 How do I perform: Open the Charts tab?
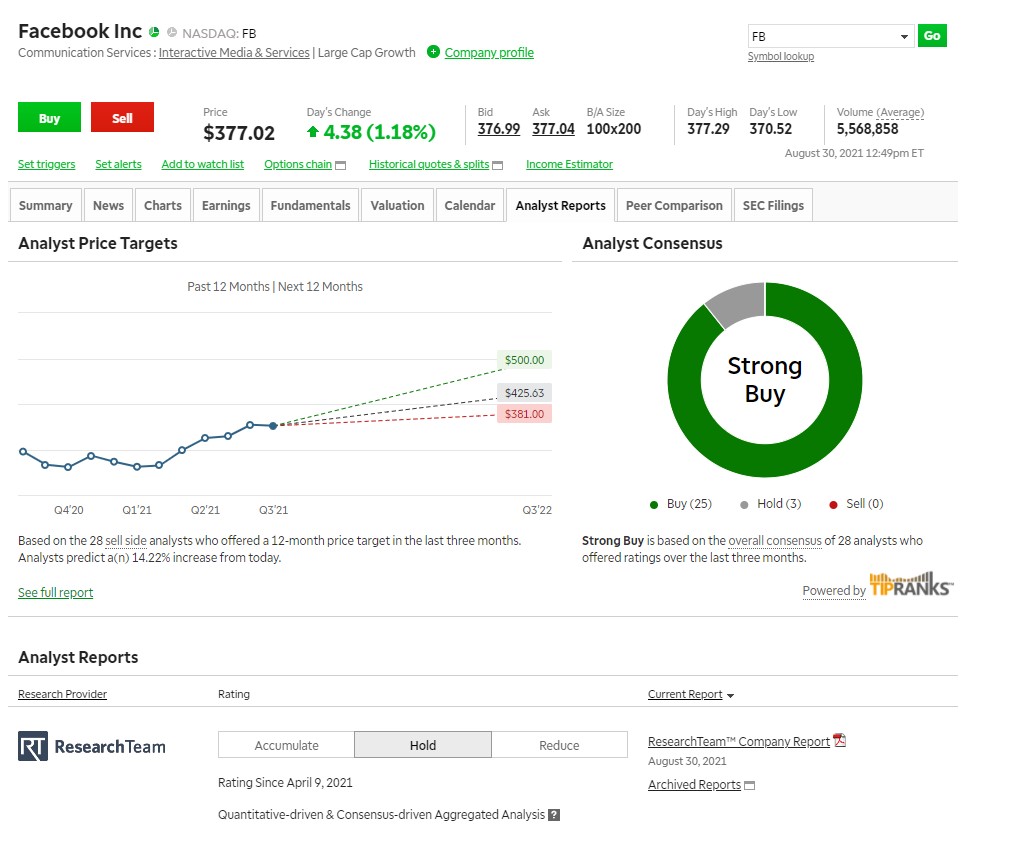(x=163, y=205)
